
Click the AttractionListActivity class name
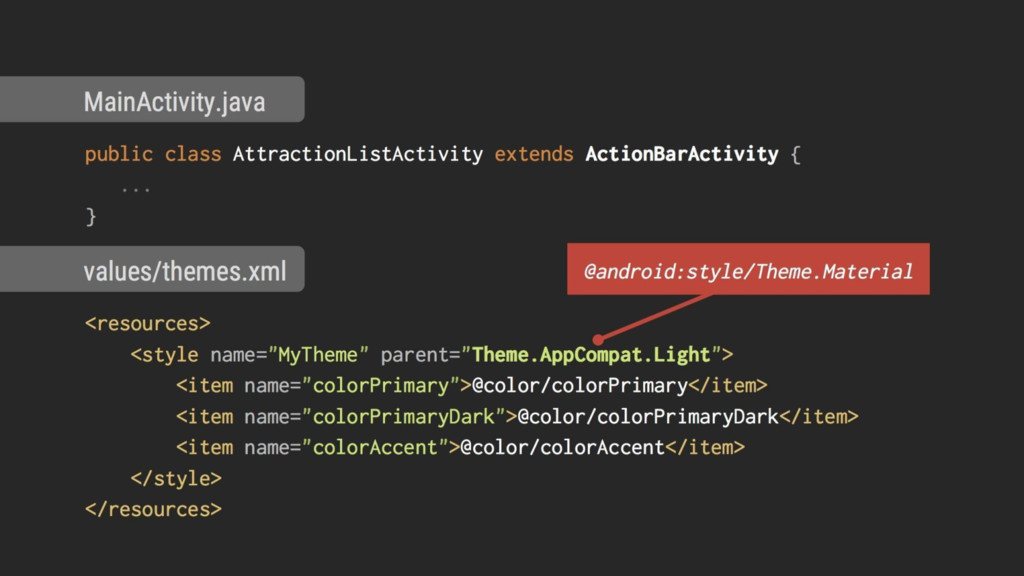[358, 154]
